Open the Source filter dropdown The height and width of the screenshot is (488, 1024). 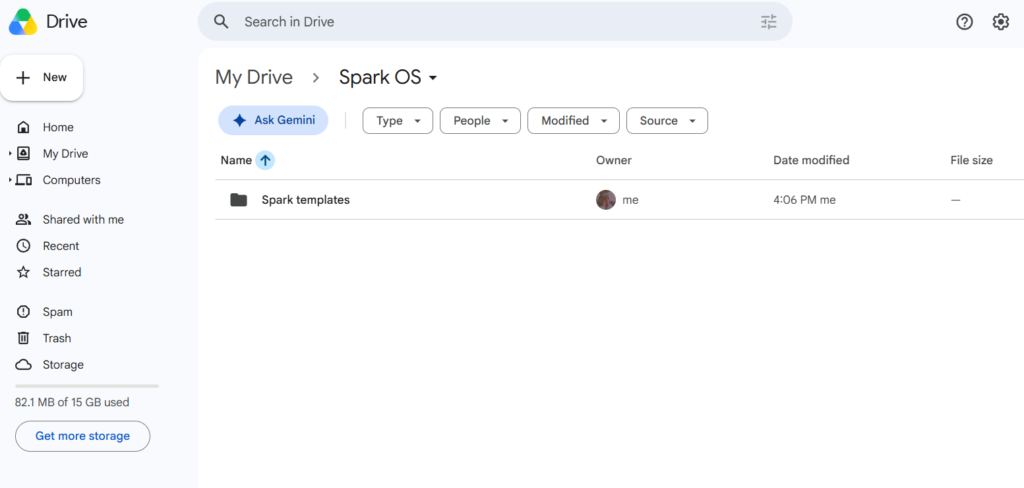pos(667,121)
